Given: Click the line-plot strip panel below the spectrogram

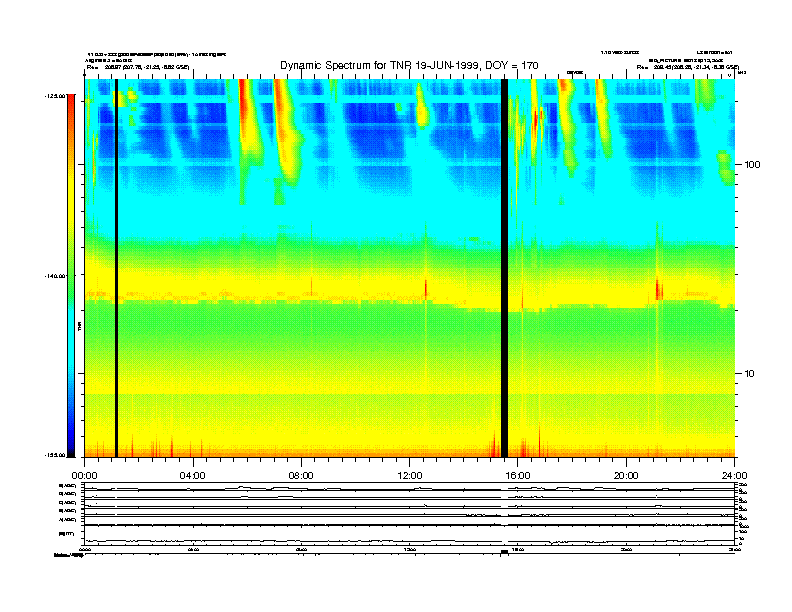Looking at the screenshot, I should [x=410, y=514].
